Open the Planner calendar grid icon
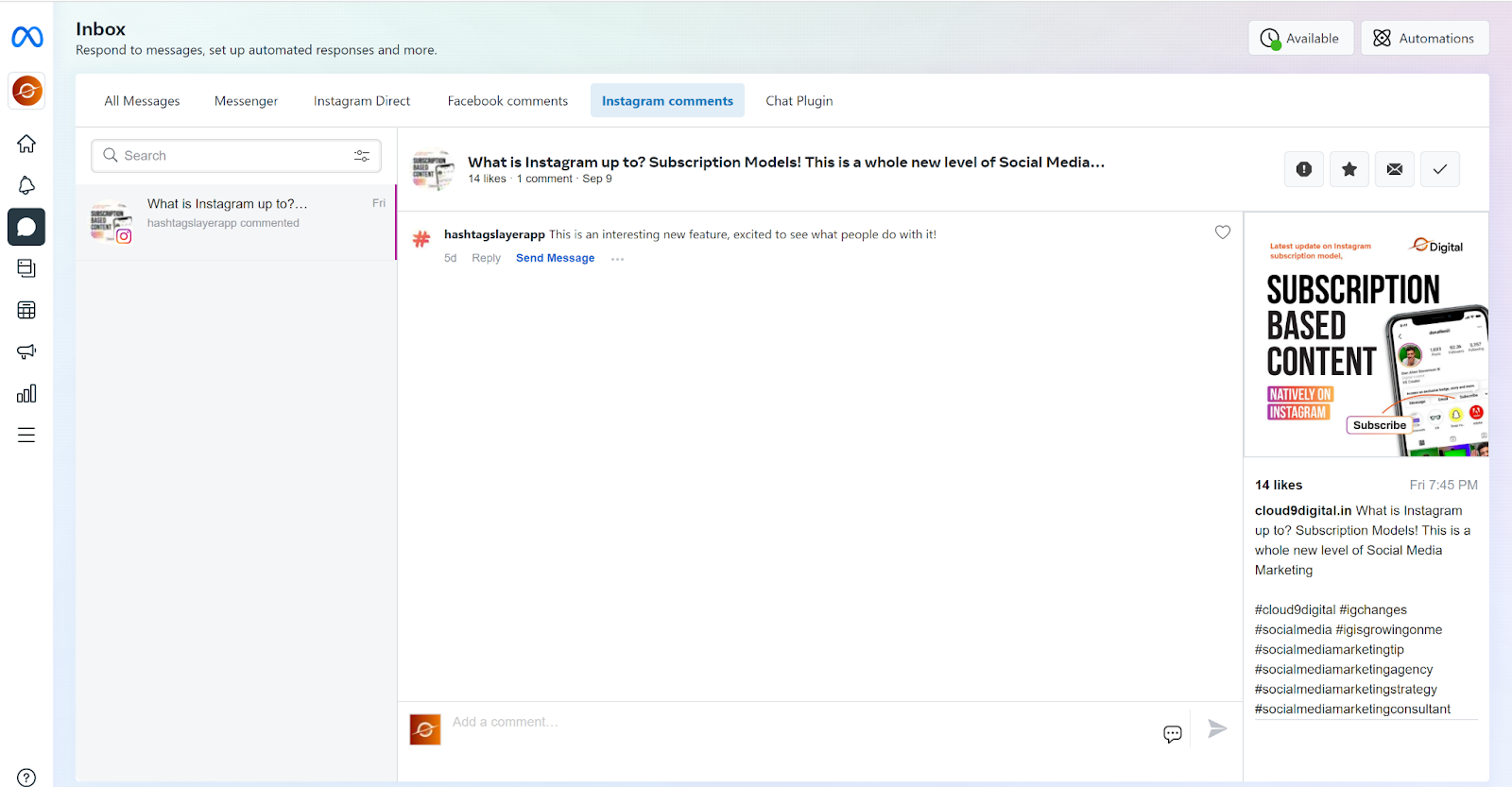 (26, 310)
